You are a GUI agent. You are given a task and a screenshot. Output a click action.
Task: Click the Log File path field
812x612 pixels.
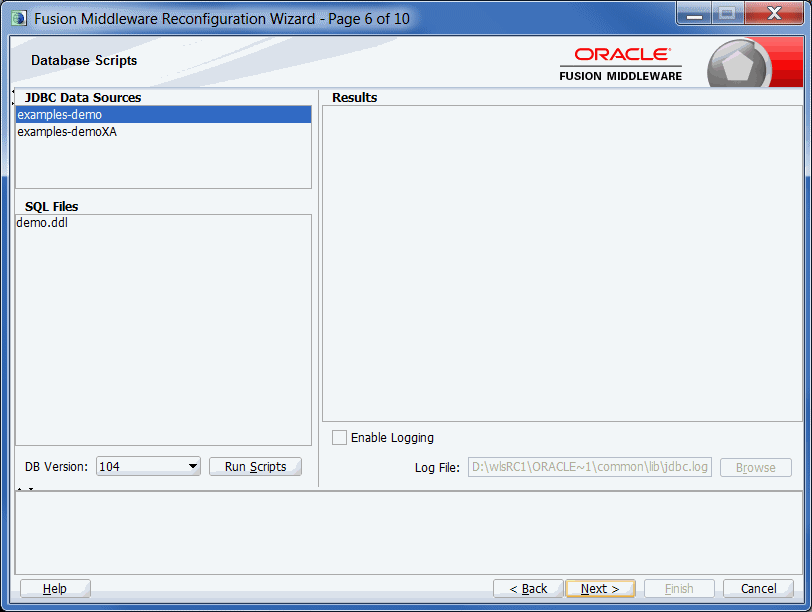click(x=590, y=467)
